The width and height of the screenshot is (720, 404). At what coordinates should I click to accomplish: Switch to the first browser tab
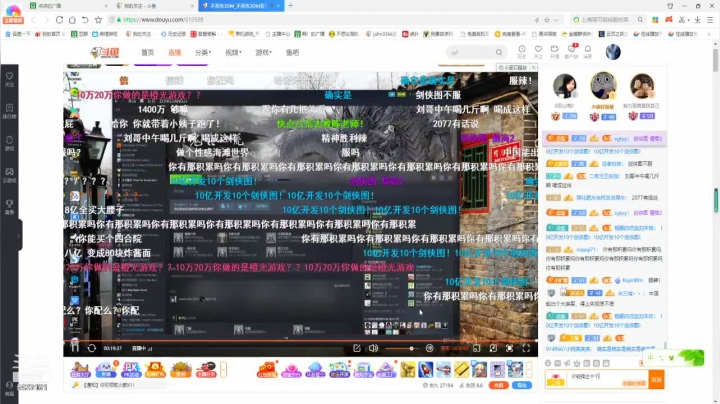coord(68,6)
